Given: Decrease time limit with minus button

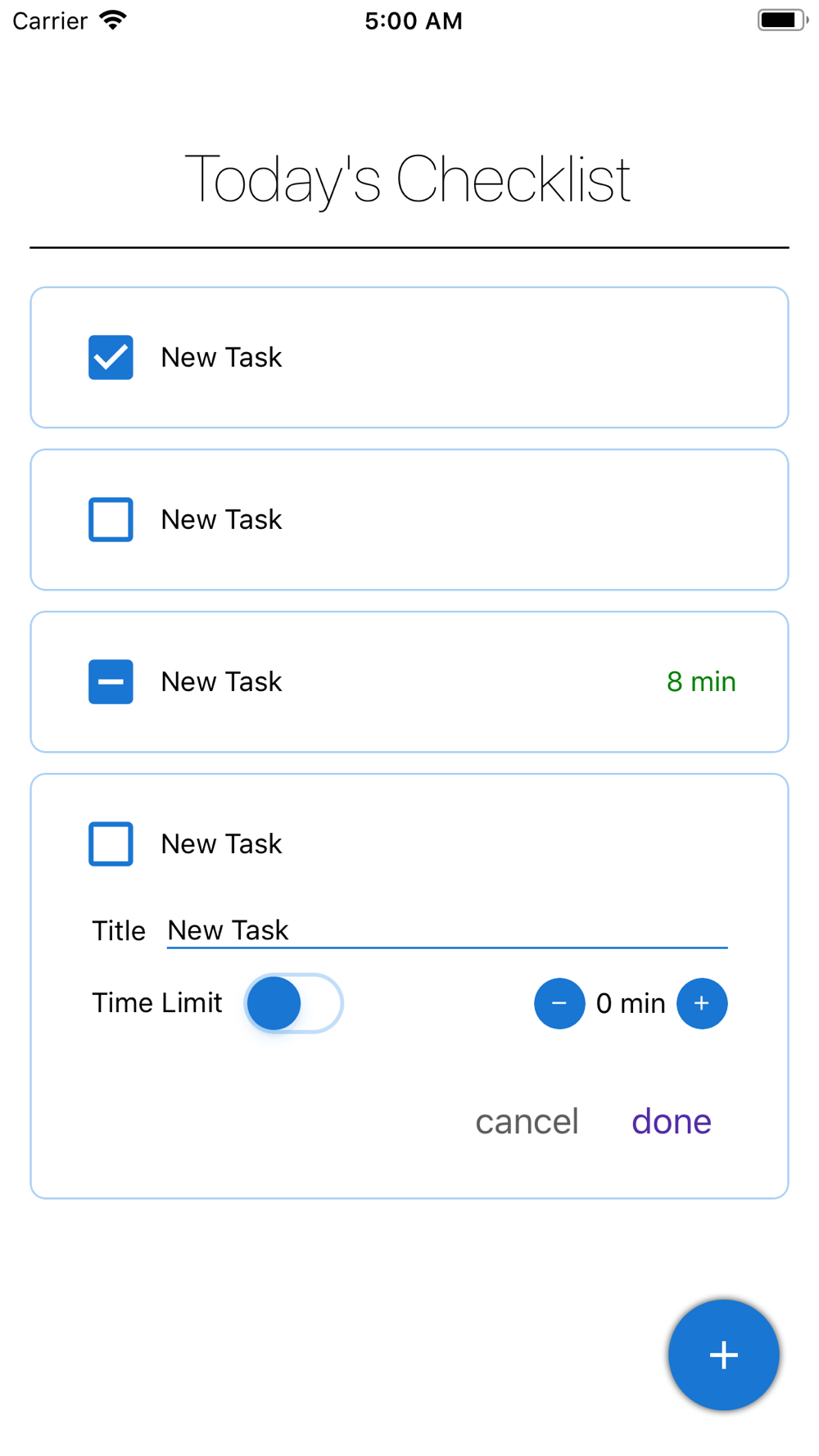Looking at the screenshot, I should [559, 1003].
